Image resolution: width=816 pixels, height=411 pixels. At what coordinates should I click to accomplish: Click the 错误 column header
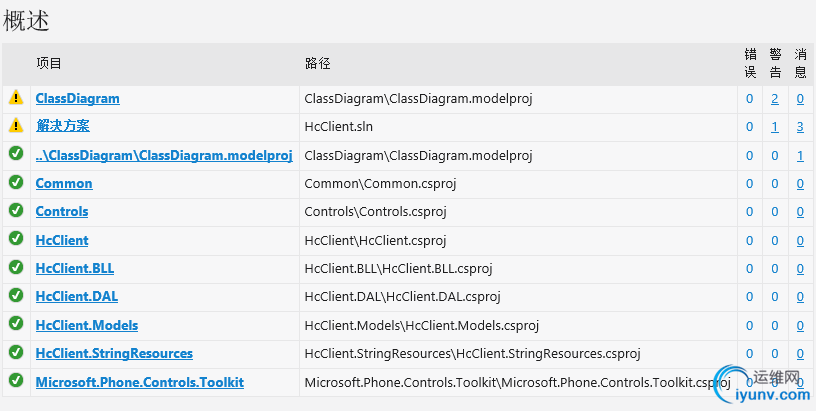[x=750, y=63]
